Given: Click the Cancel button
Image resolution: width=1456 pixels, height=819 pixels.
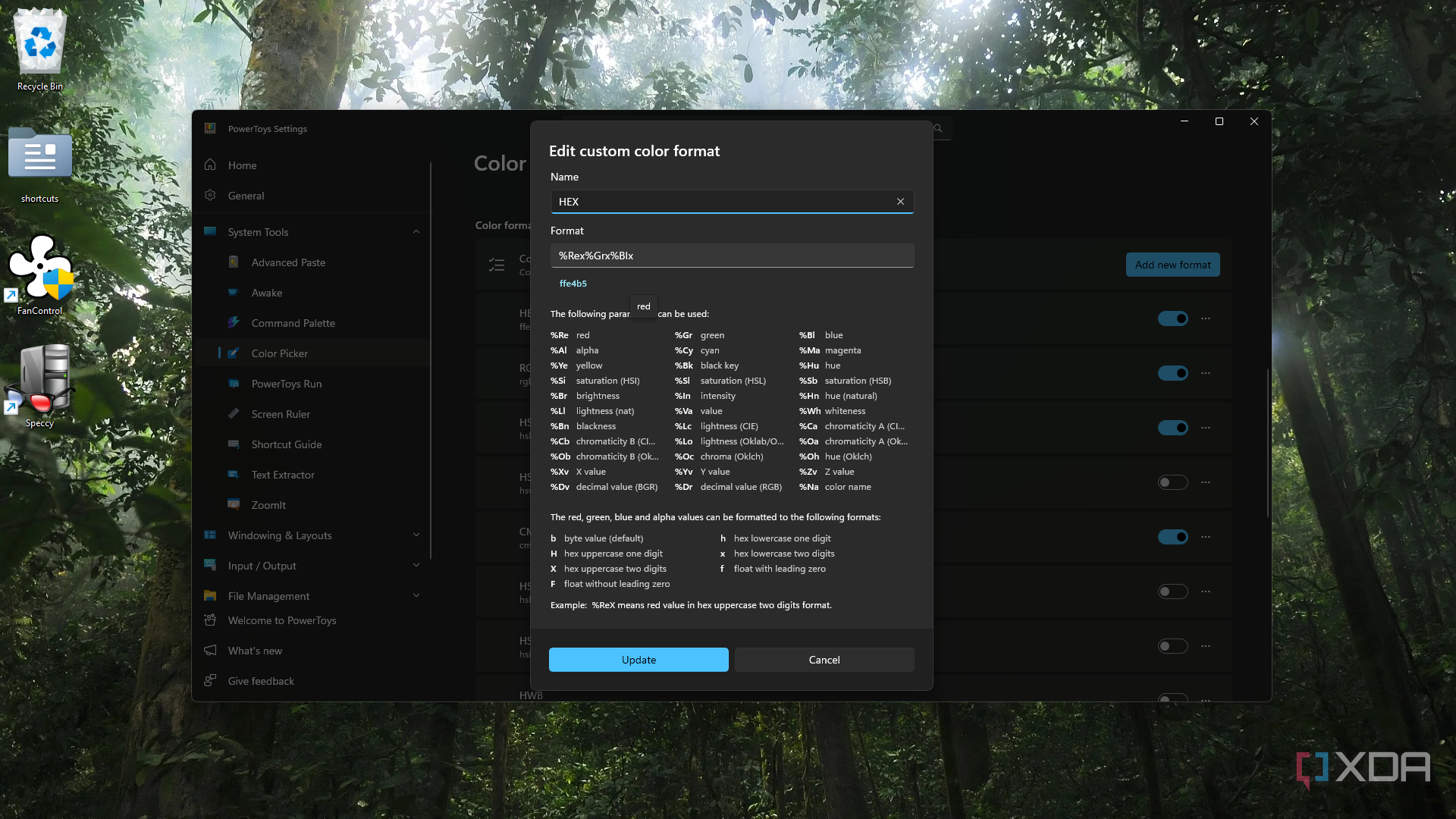Looking at the screenshot, I should pyautogui.click(x=824, y=660).
